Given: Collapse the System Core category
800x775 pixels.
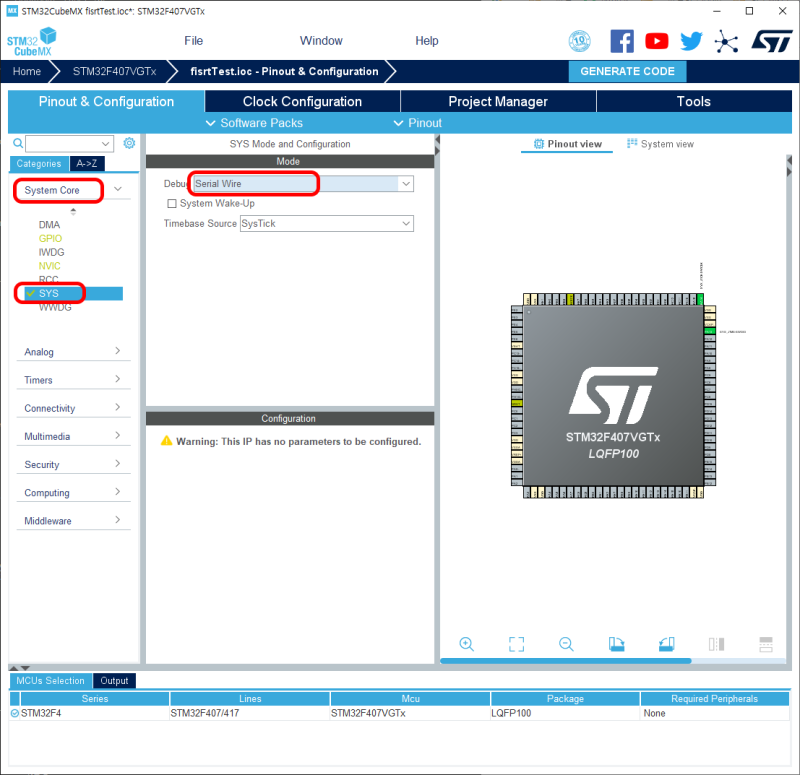Looking at the screenshot, I should click(118, 189).
